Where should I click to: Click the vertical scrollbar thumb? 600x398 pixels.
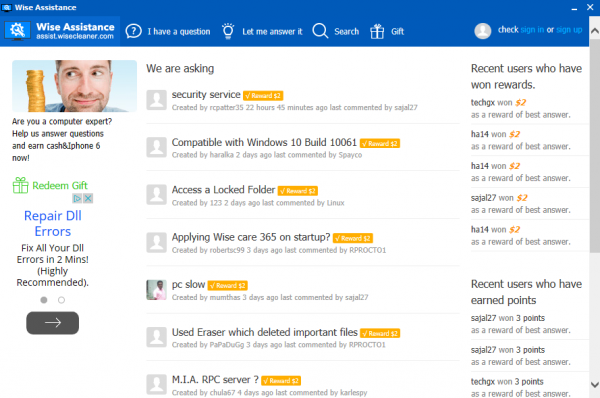click(x=595, y=145)
